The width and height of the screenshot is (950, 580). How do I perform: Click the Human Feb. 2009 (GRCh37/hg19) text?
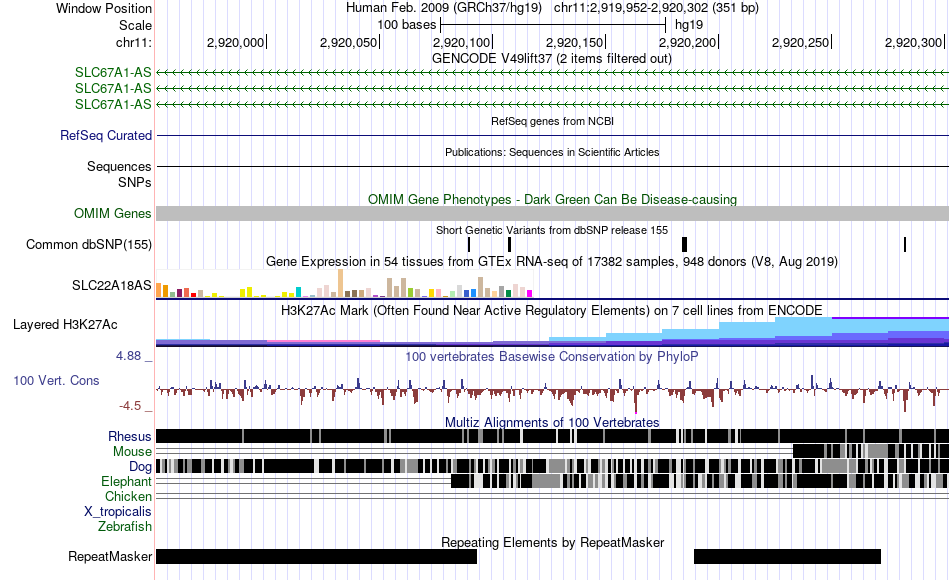click(x=445, y=8)
